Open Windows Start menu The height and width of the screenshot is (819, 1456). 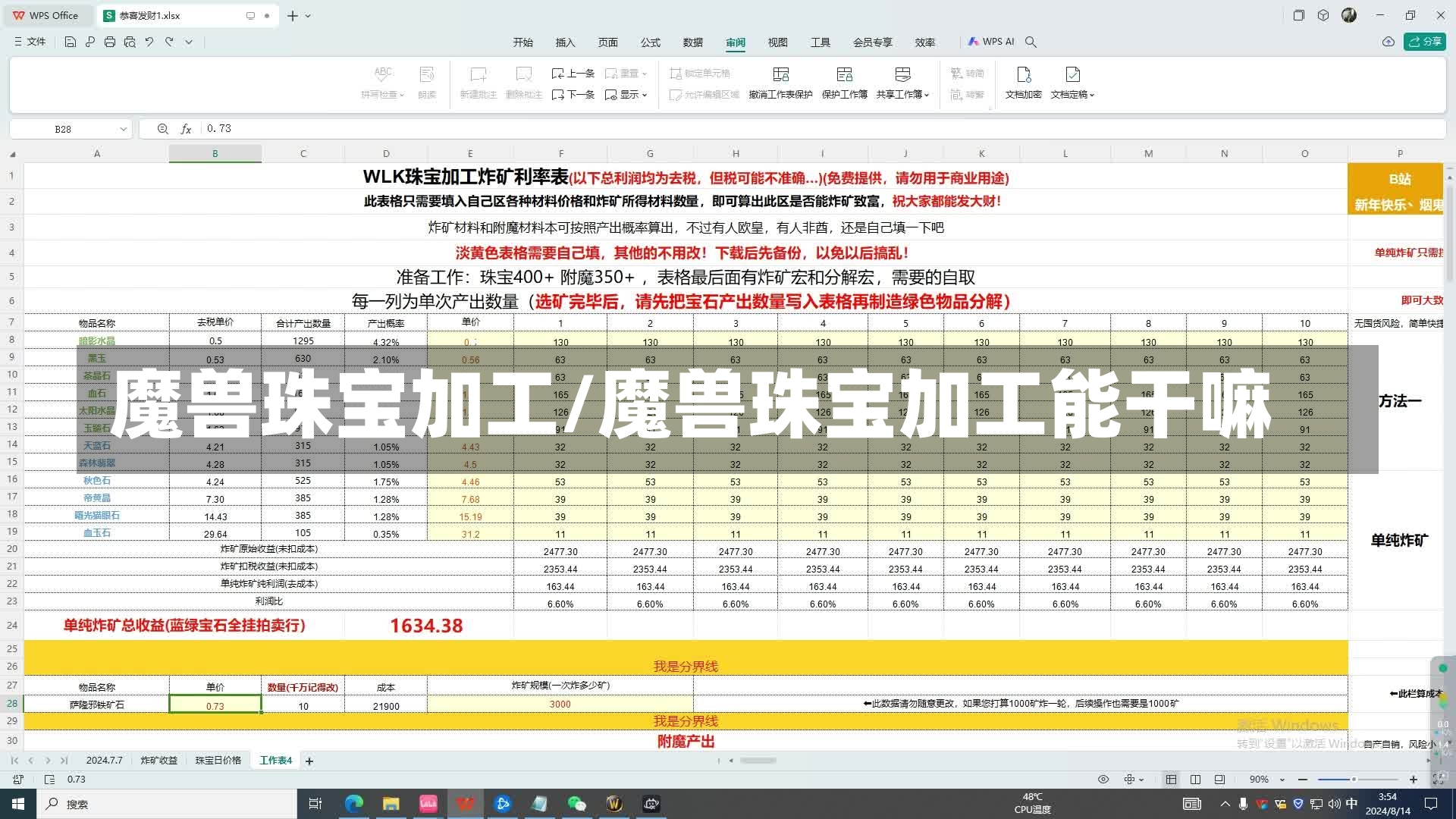click(17, 804)
